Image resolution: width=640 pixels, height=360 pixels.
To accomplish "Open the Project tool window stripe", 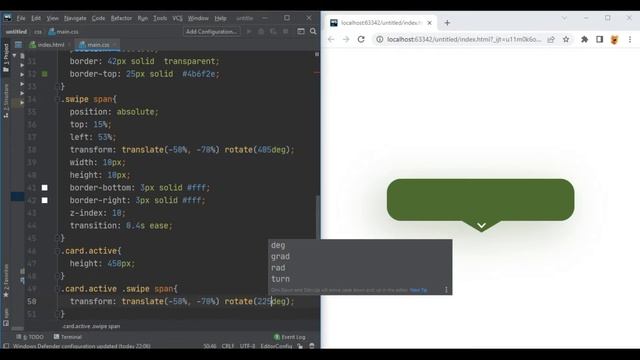I will 6,58.
